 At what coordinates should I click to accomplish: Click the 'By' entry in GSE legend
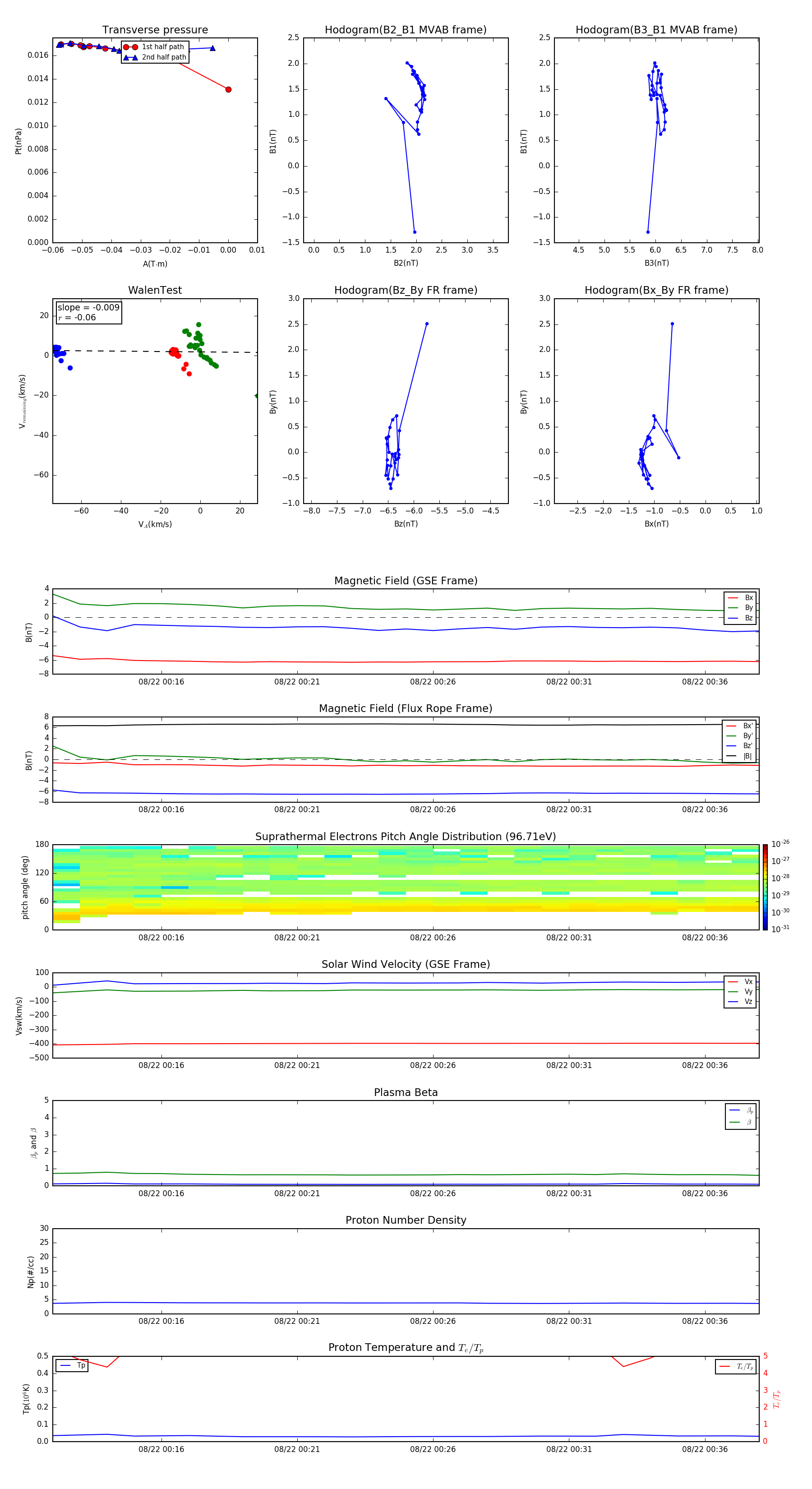click(x=740, y=608)
